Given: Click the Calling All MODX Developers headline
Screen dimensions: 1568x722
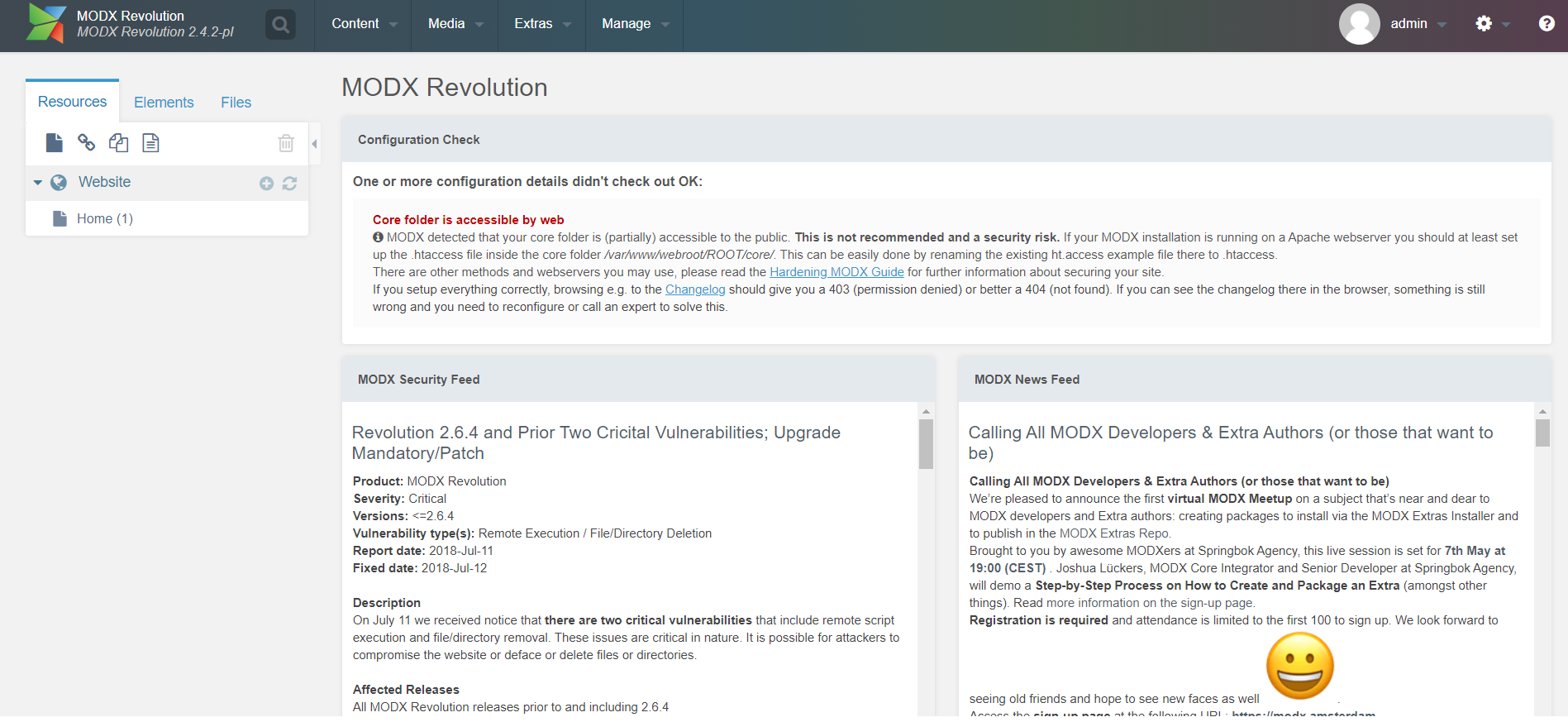Looking at the screenshot, I should click(1231, 442).
